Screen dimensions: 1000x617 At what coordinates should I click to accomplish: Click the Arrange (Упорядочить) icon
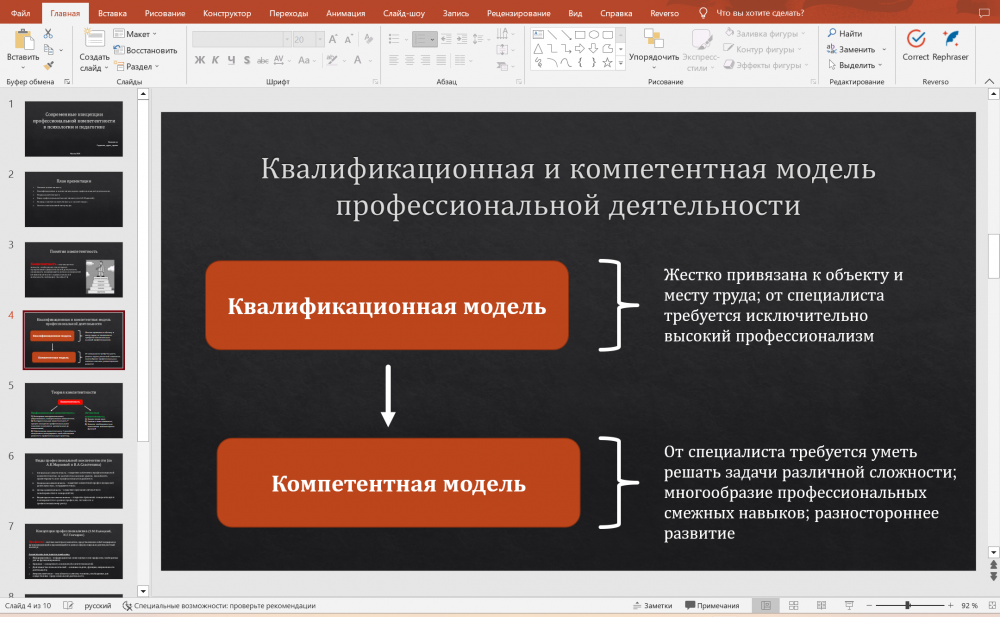pos(654,40)
